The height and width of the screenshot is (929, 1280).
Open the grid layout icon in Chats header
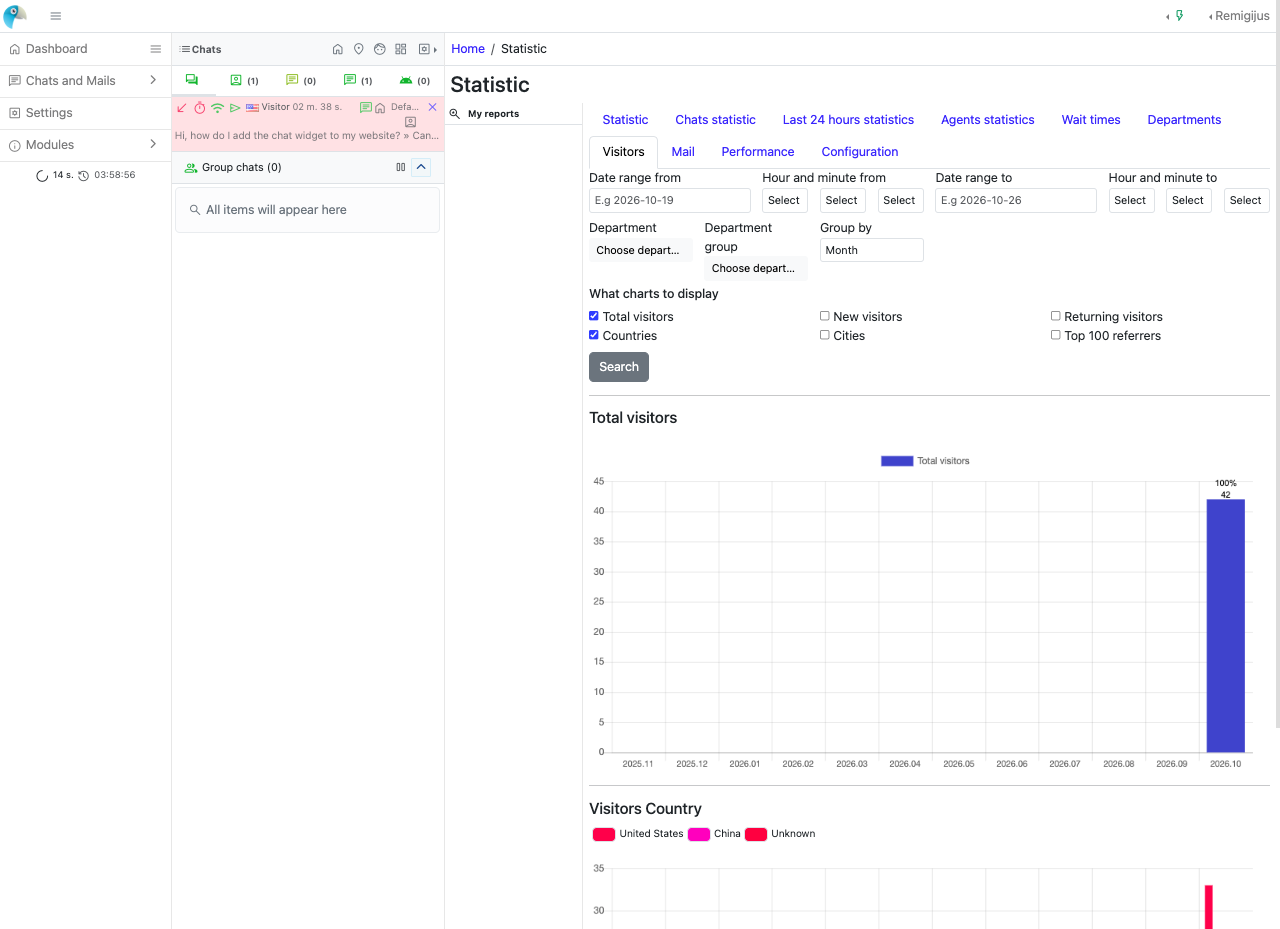point(401,49)
